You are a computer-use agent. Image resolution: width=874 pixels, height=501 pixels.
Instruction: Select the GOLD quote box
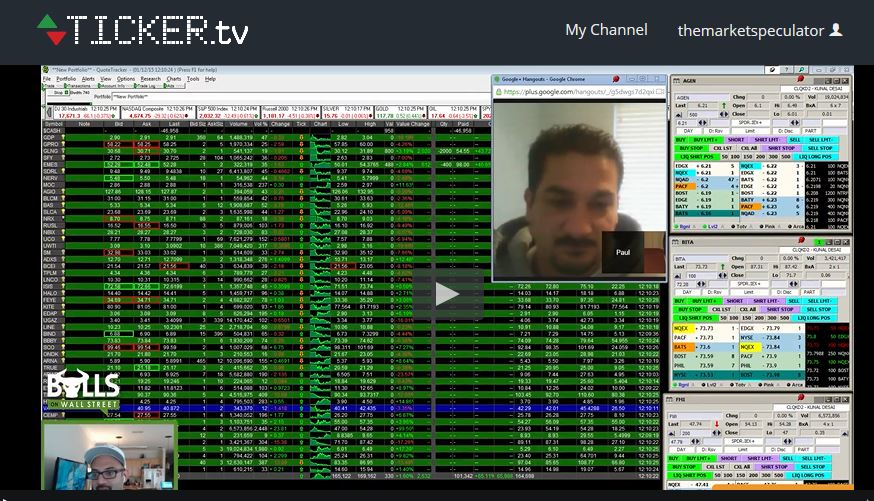(402, 113)
